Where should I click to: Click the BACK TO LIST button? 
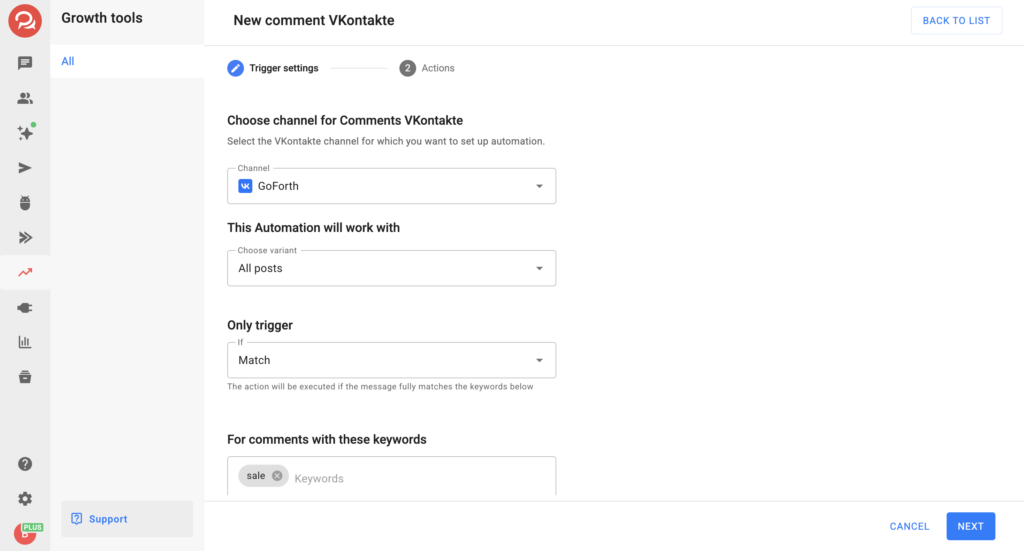[955, 21]
